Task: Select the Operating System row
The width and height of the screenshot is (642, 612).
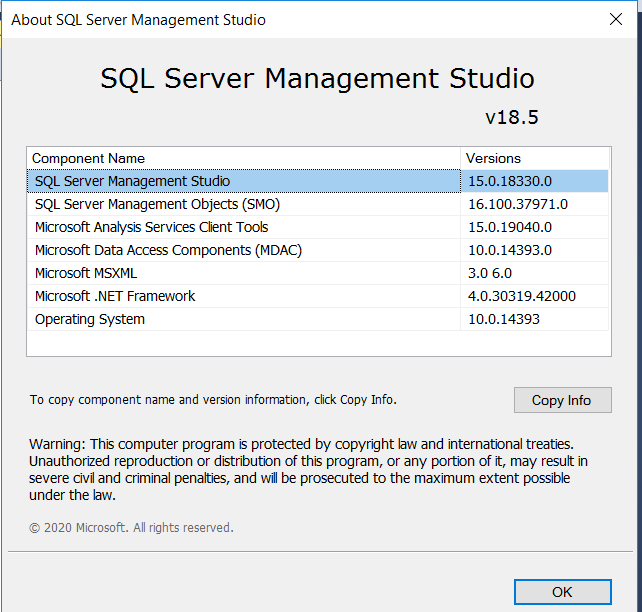Action: [x=317, y=319]
